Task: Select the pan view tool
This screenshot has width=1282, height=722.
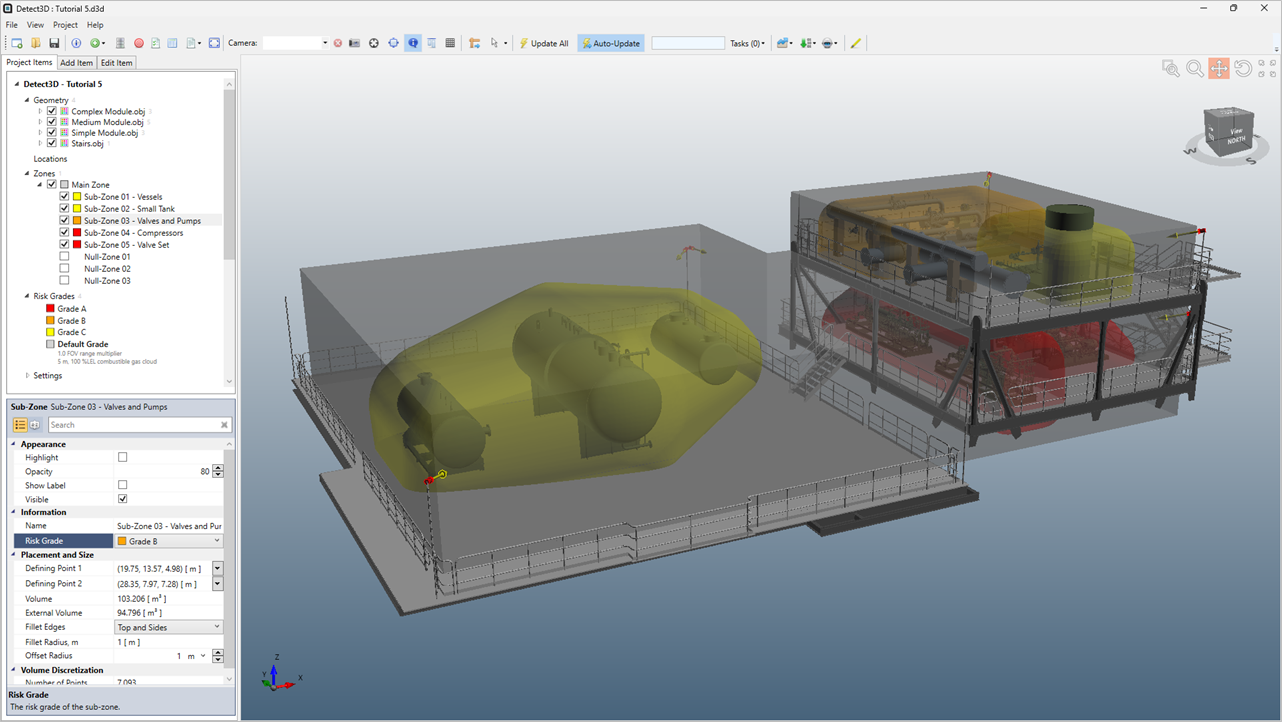Action: click(1219, 68)
